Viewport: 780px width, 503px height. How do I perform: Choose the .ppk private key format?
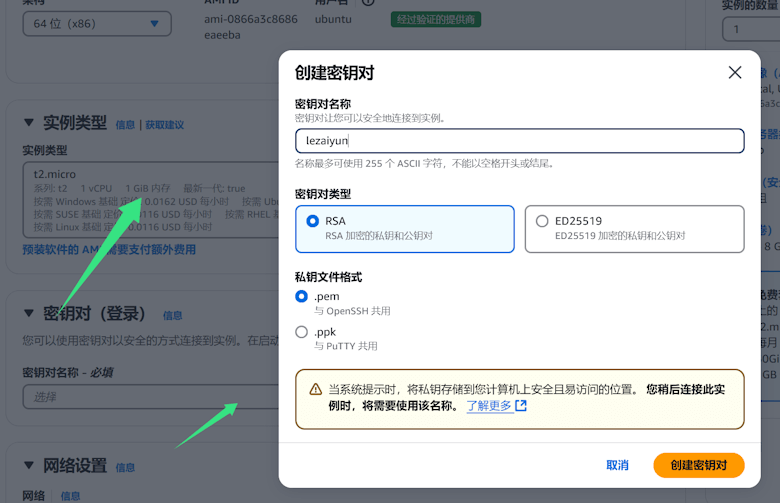coord(302,332)
